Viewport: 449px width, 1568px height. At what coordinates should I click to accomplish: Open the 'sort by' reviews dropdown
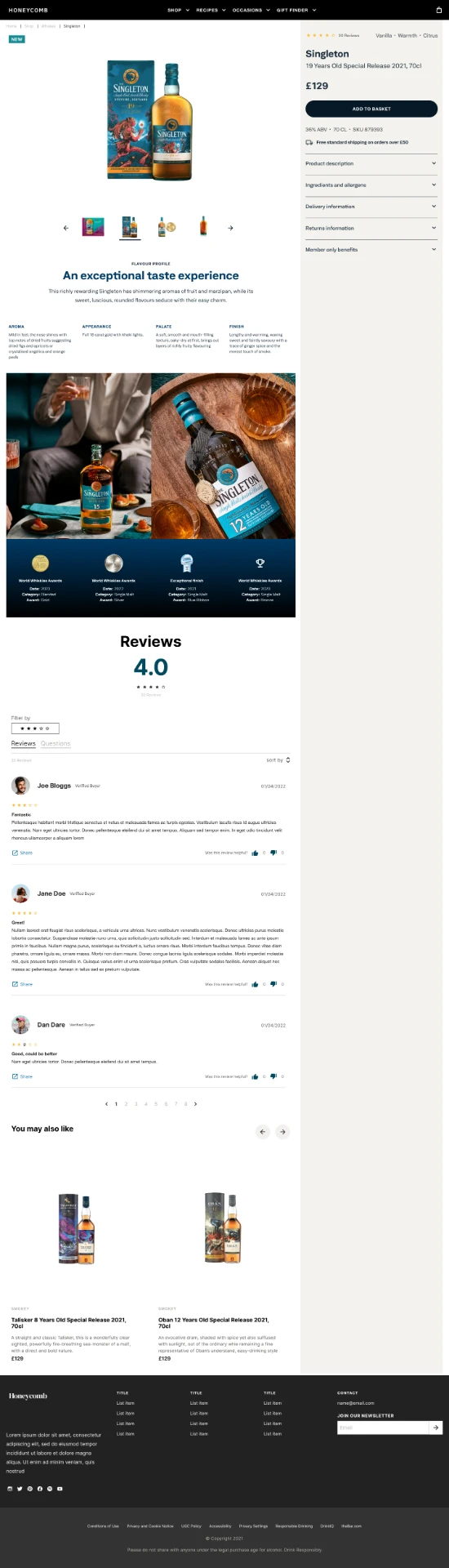point(278,759)
